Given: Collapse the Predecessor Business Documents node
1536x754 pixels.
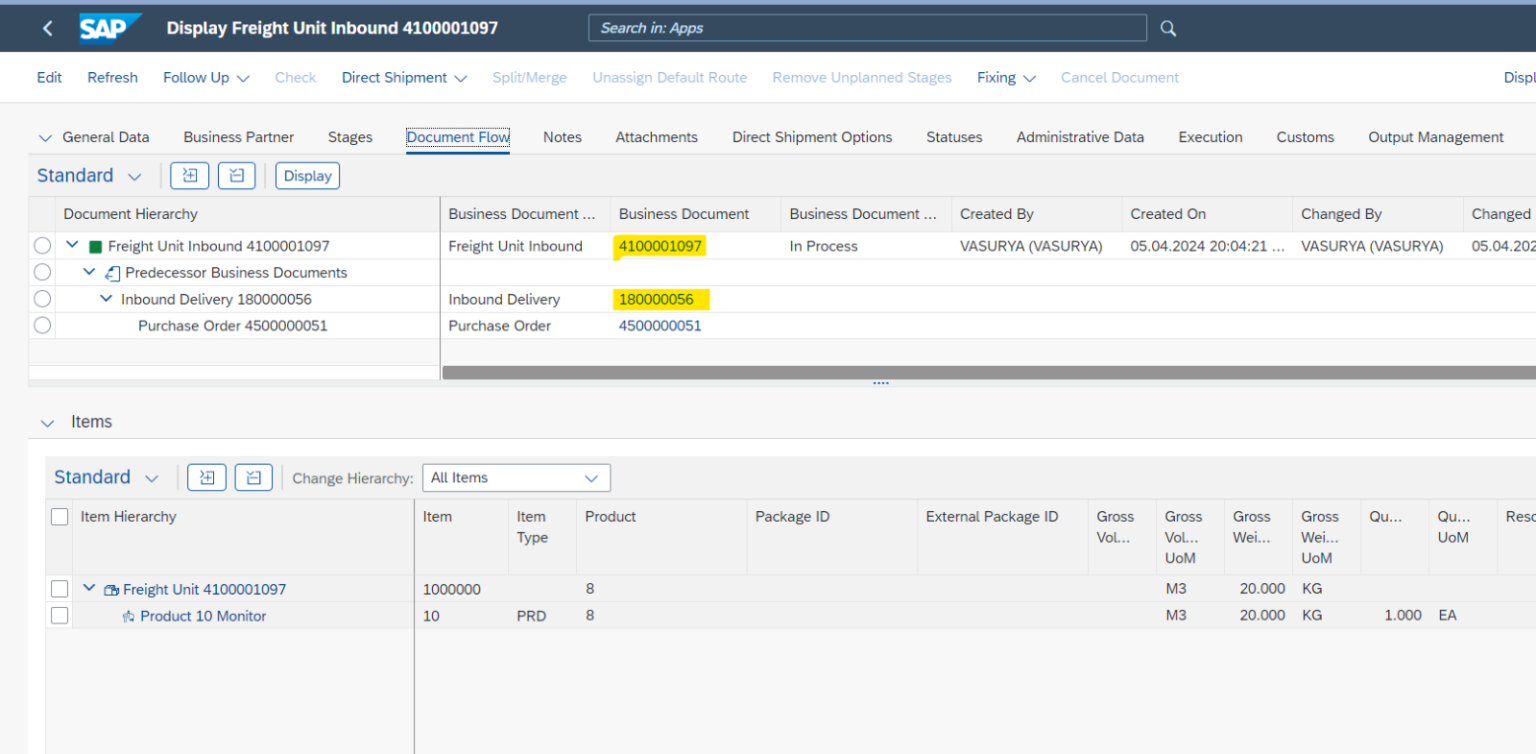Looking at the screenshot, I should pyautogui.click(x=89, y=272).
